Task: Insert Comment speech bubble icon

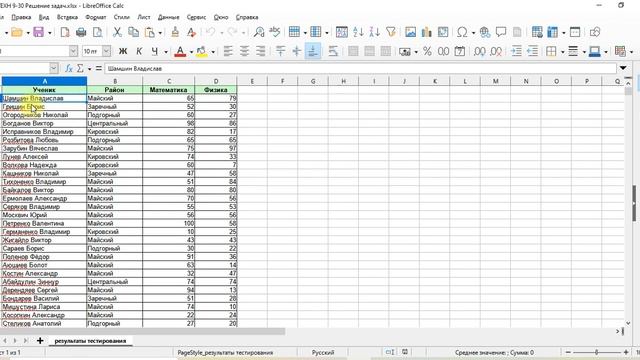Action: tap(501, 32)
